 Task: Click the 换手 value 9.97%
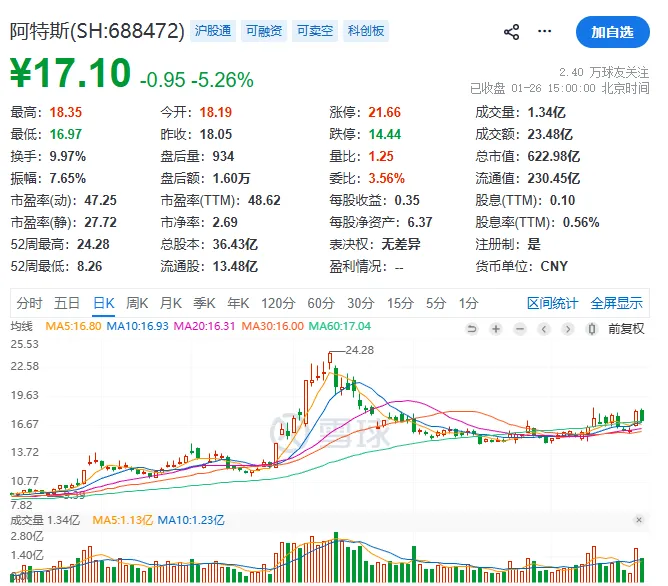point(68,156)
